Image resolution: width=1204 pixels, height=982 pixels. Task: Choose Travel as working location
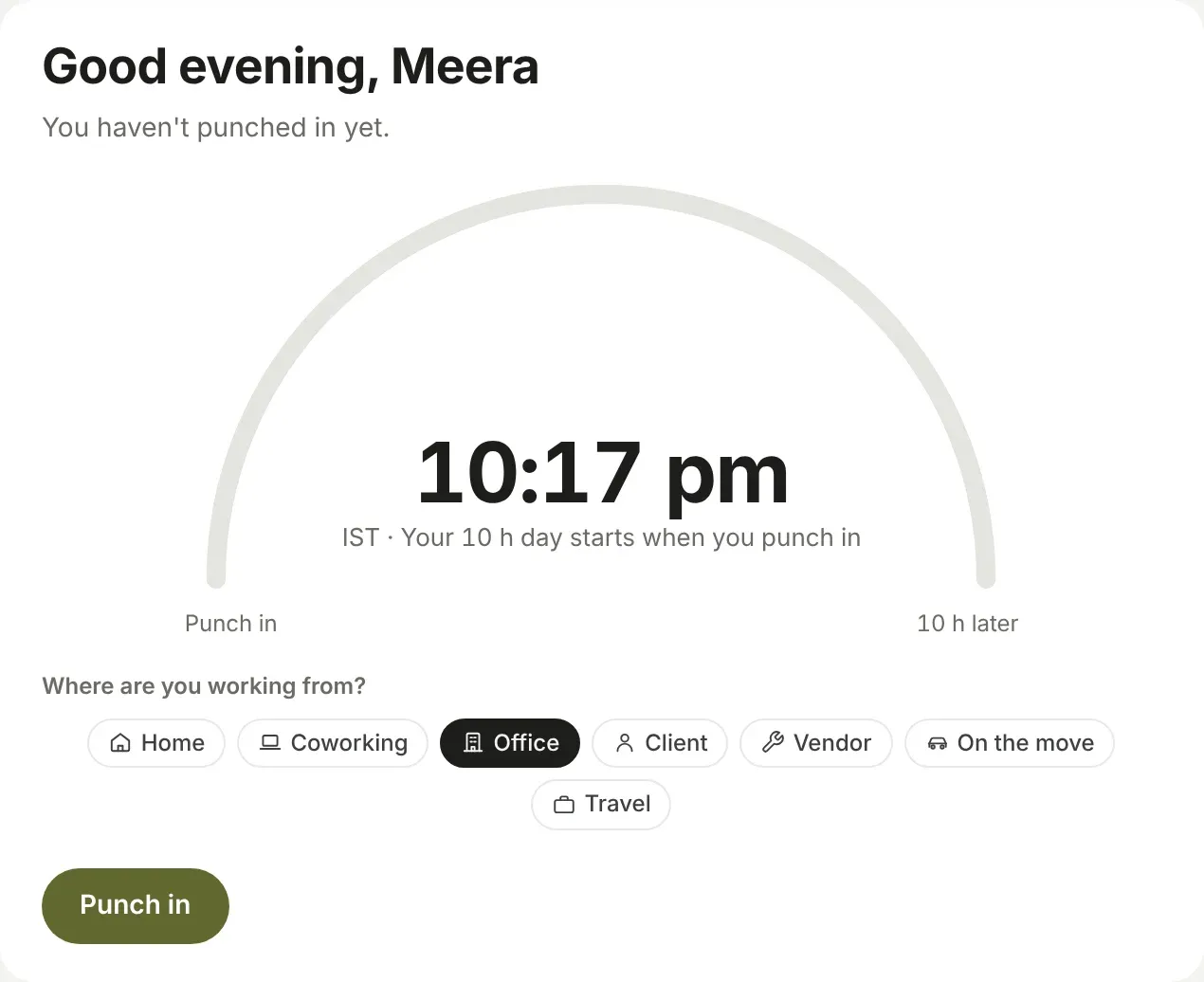click(x=601, y=805)
